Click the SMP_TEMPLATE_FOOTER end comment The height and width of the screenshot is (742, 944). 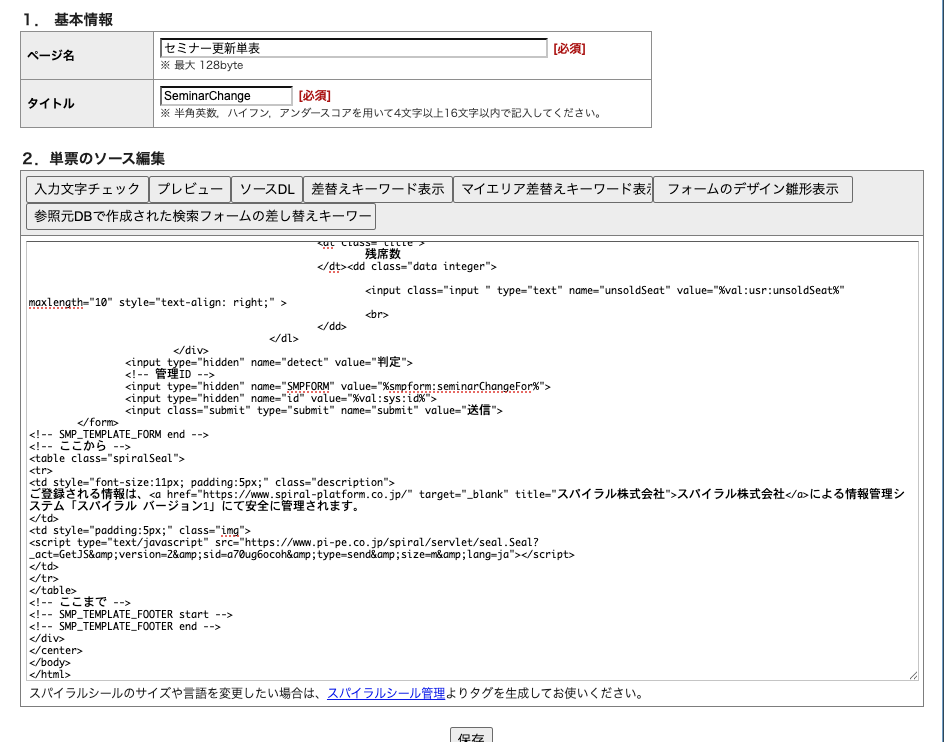[125, 627]
